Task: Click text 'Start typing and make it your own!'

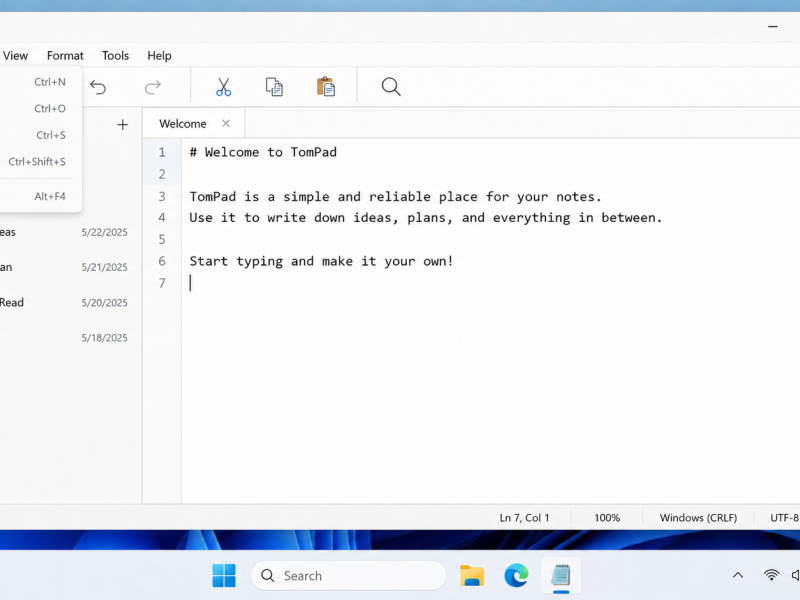Action: (x=321, y=261)
